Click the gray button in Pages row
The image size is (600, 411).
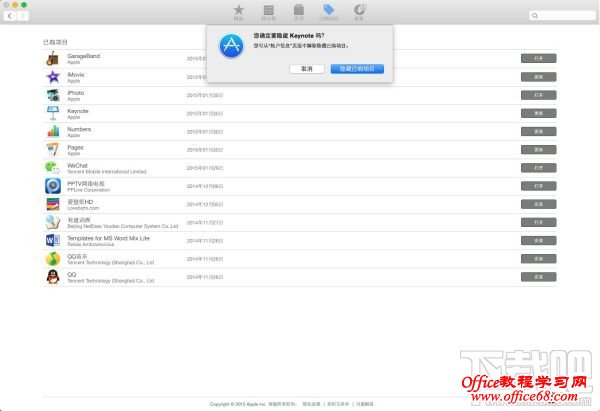[x=538, y=150]
